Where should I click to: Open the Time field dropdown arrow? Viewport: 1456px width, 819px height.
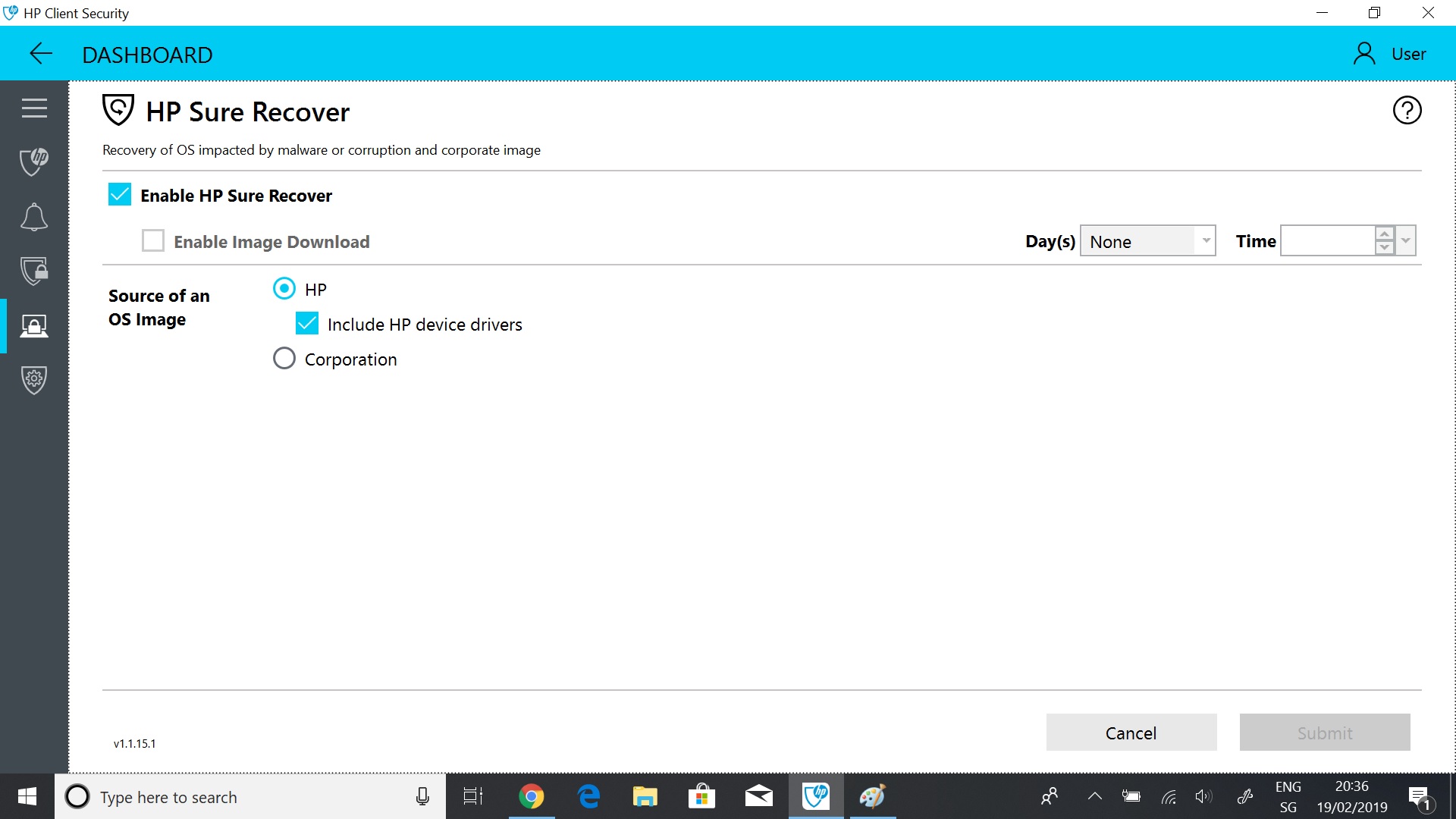tap(1407, 240)
